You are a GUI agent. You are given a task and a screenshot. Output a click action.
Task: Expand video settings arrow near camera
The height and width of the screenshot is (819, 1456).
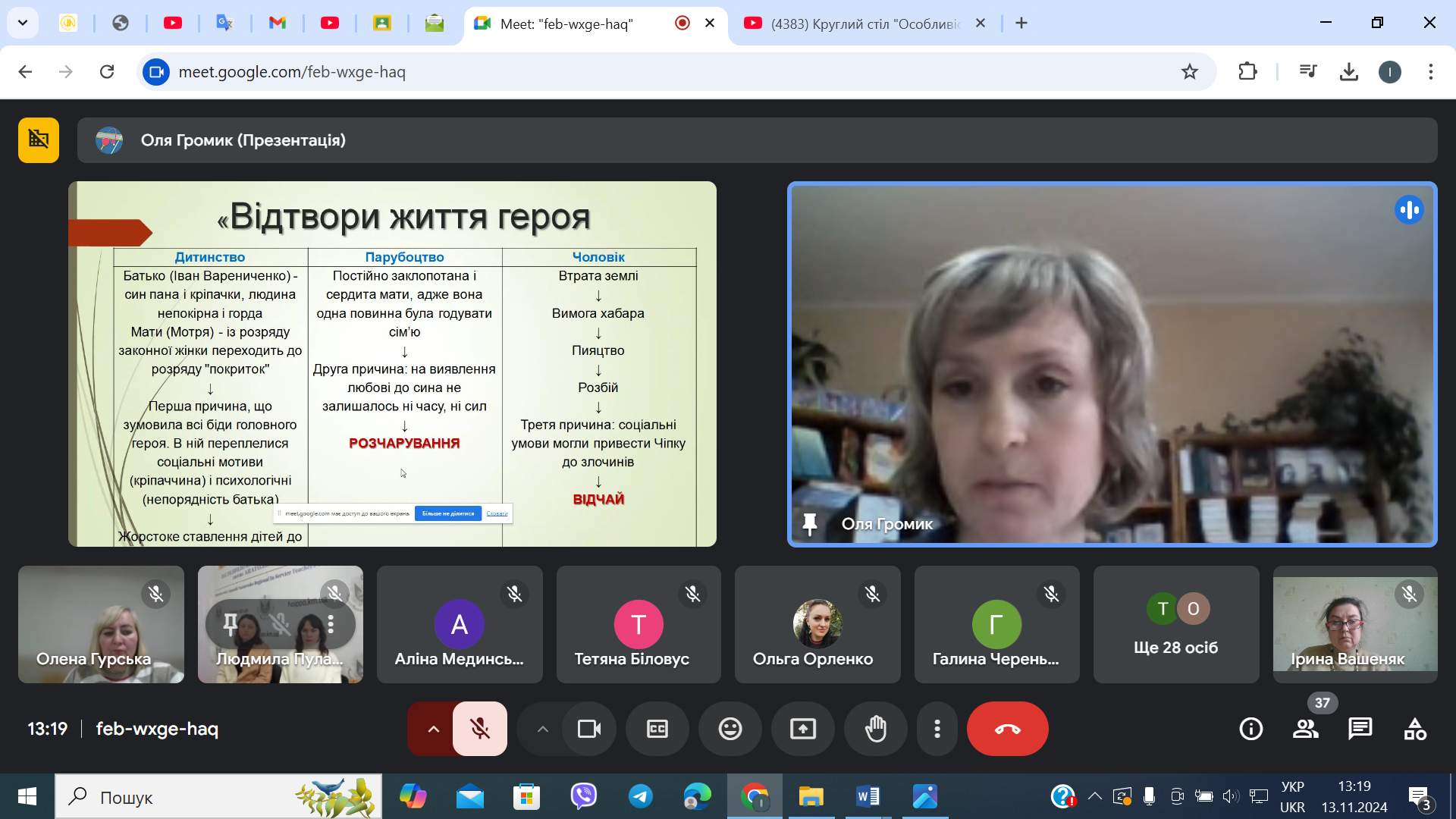click(x=542, y=729)
